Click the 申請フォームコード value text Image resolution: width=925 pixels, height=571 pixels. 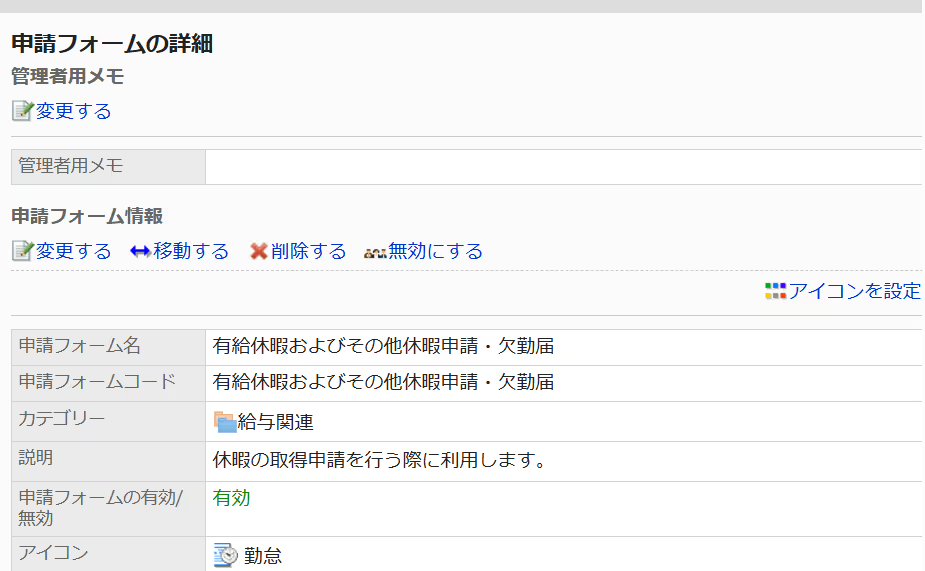point(383,382)
